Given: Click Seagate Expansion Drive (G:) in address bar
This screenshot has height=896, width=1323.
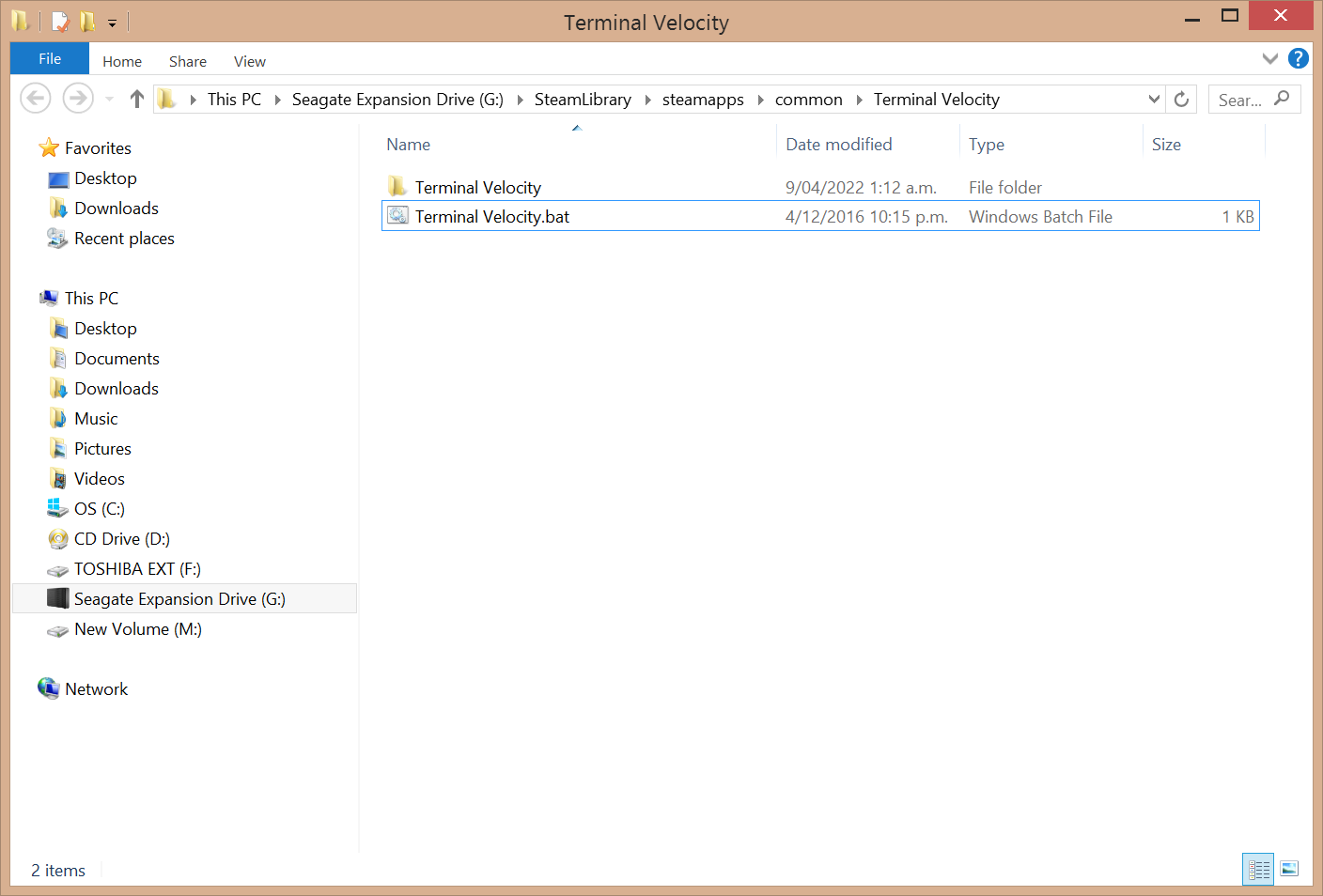Looking at the screenshot, I should point(397,100).
